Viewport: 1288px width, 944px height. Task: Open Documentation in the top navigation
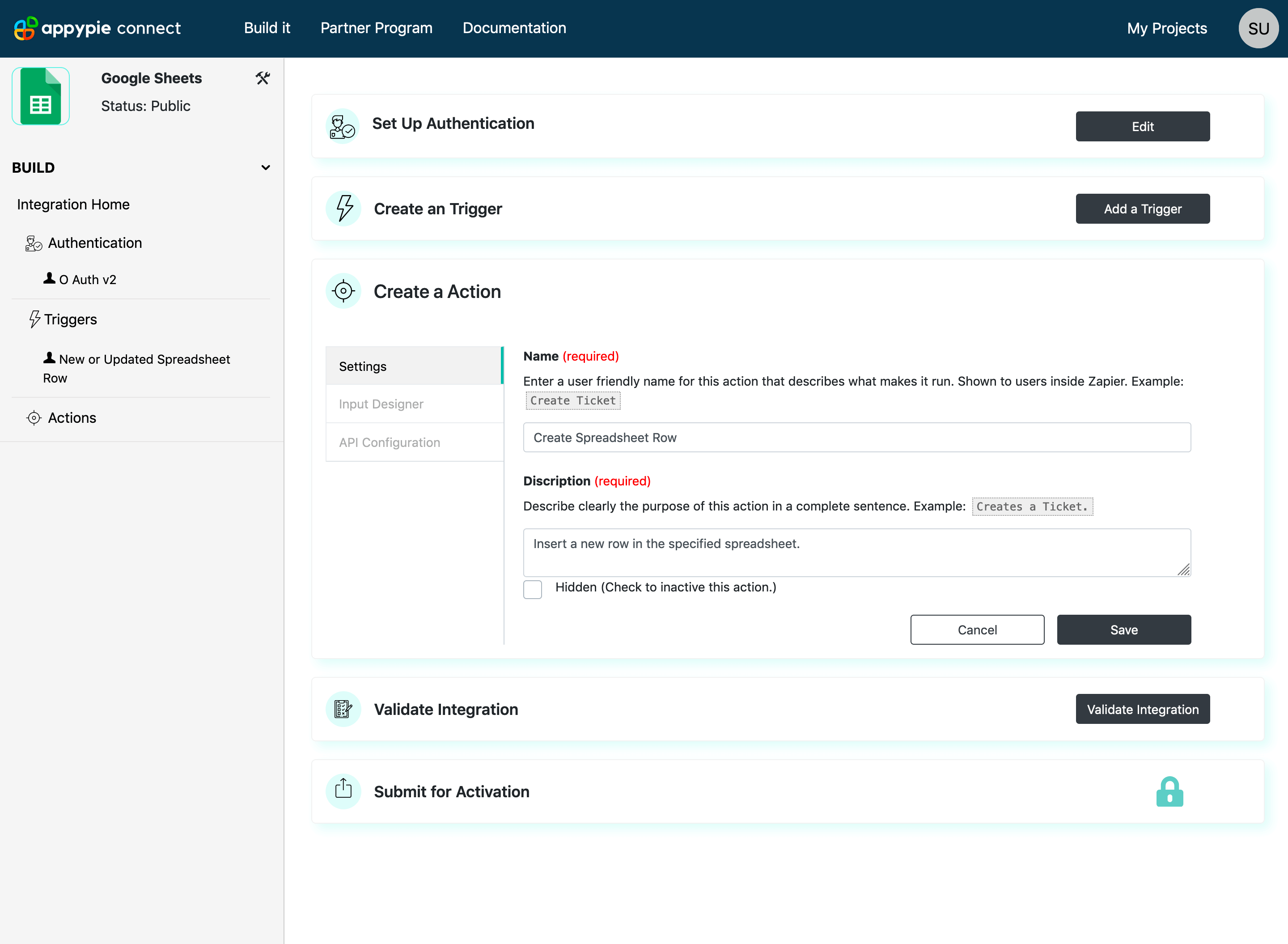(514, 28)
